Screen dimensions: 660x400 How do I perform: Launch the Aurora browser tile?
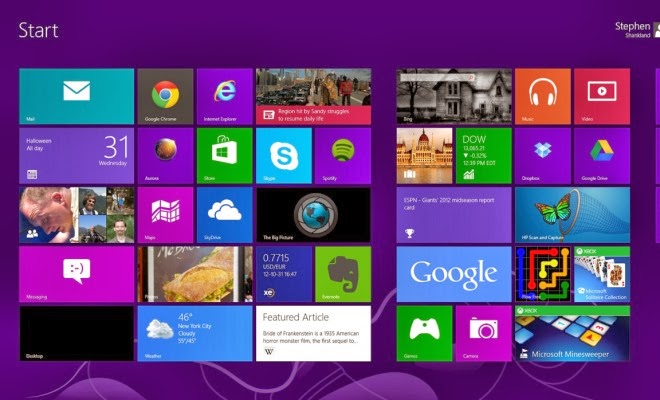165,156
